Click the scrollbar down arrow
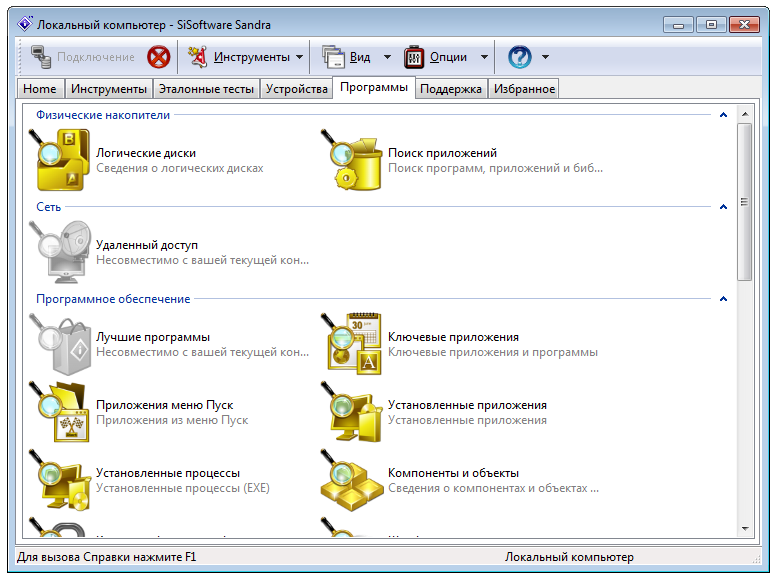This screenshot has height=586, width=783. [745, 528]
